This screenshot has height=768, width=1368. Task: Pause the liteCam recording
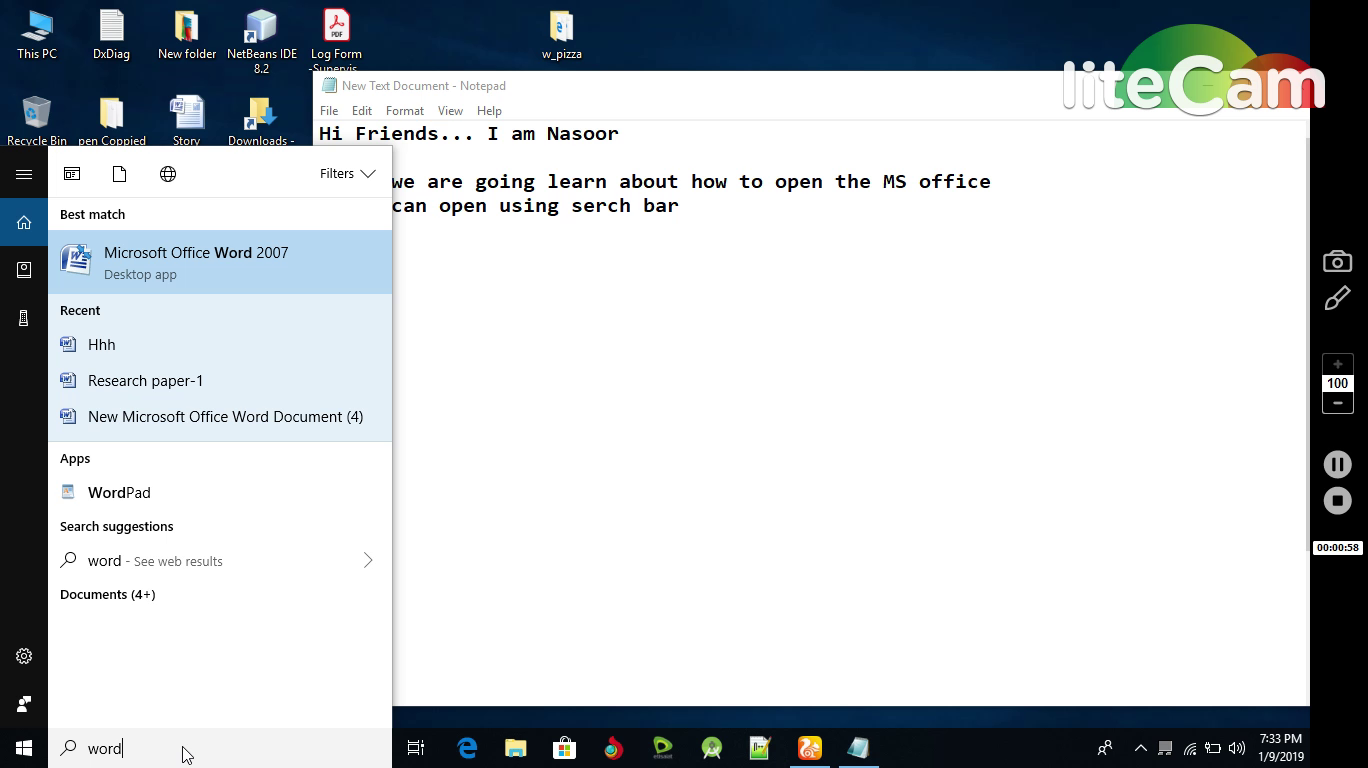[x=1337, y=464]
